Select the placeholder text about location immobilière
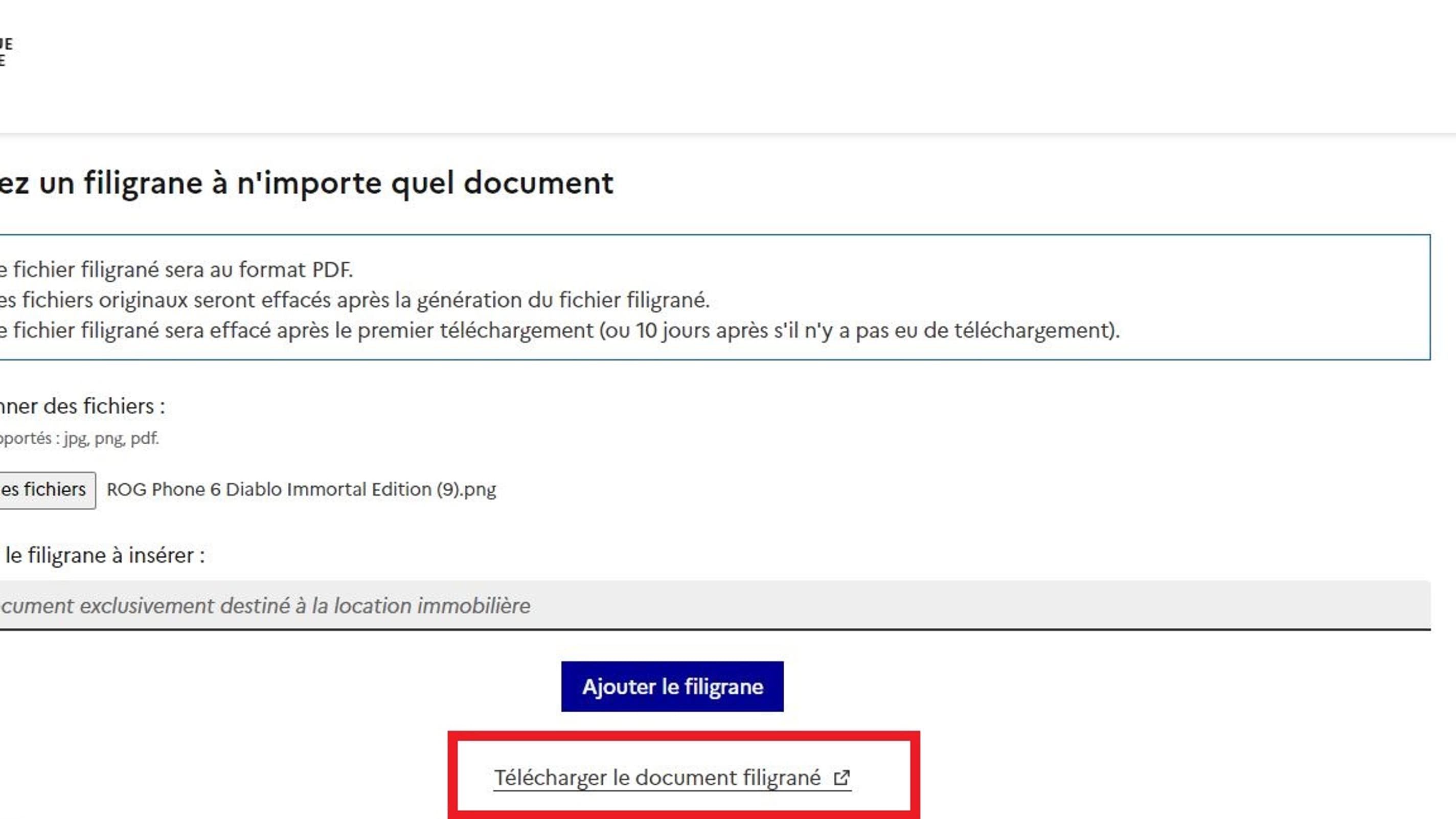The image size is (1456, 819). click(266, 606)
